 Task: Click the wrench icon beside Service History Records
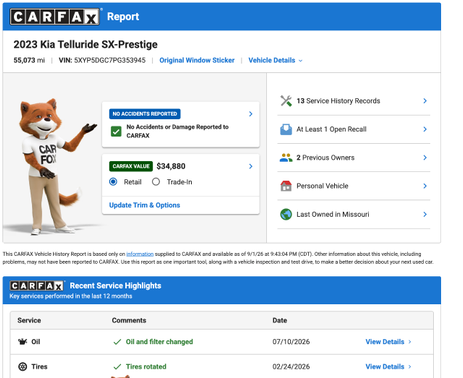(x=286, y=101)
